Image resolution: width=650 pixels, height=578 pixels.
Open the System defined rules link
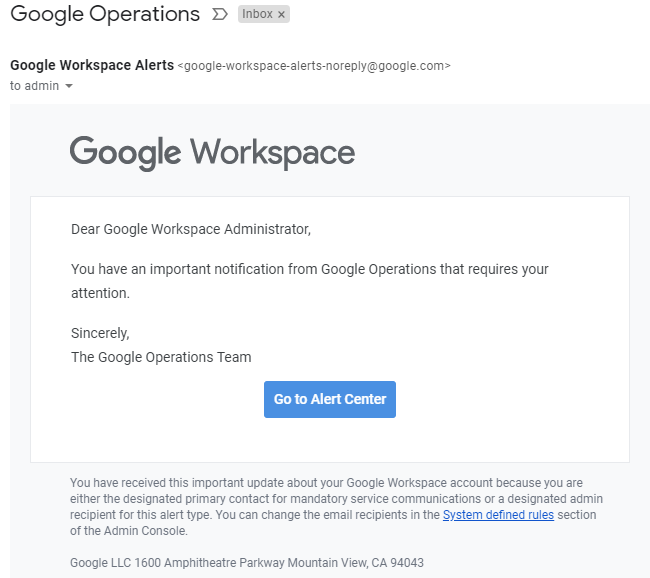[x=498, y=515]
